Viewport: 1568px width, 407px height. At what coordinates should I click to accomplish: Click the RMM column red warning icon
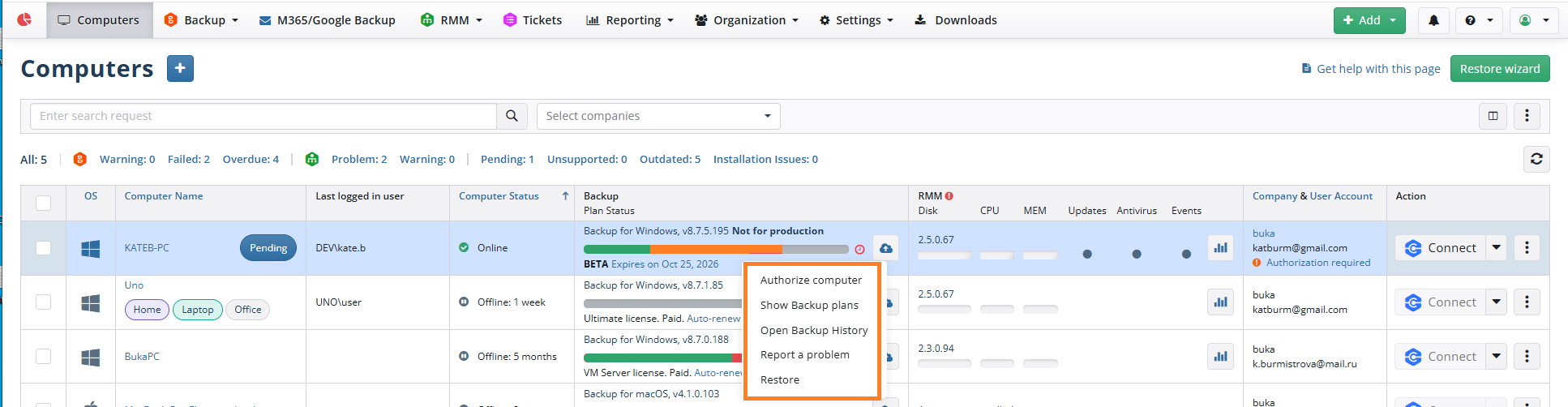coord(949,196)
